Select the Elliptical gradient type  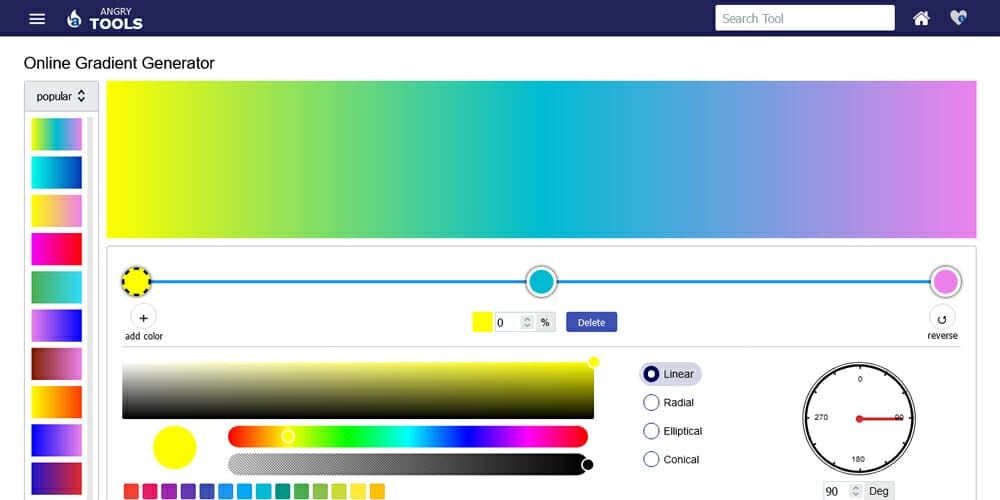[x=673, y=431]
